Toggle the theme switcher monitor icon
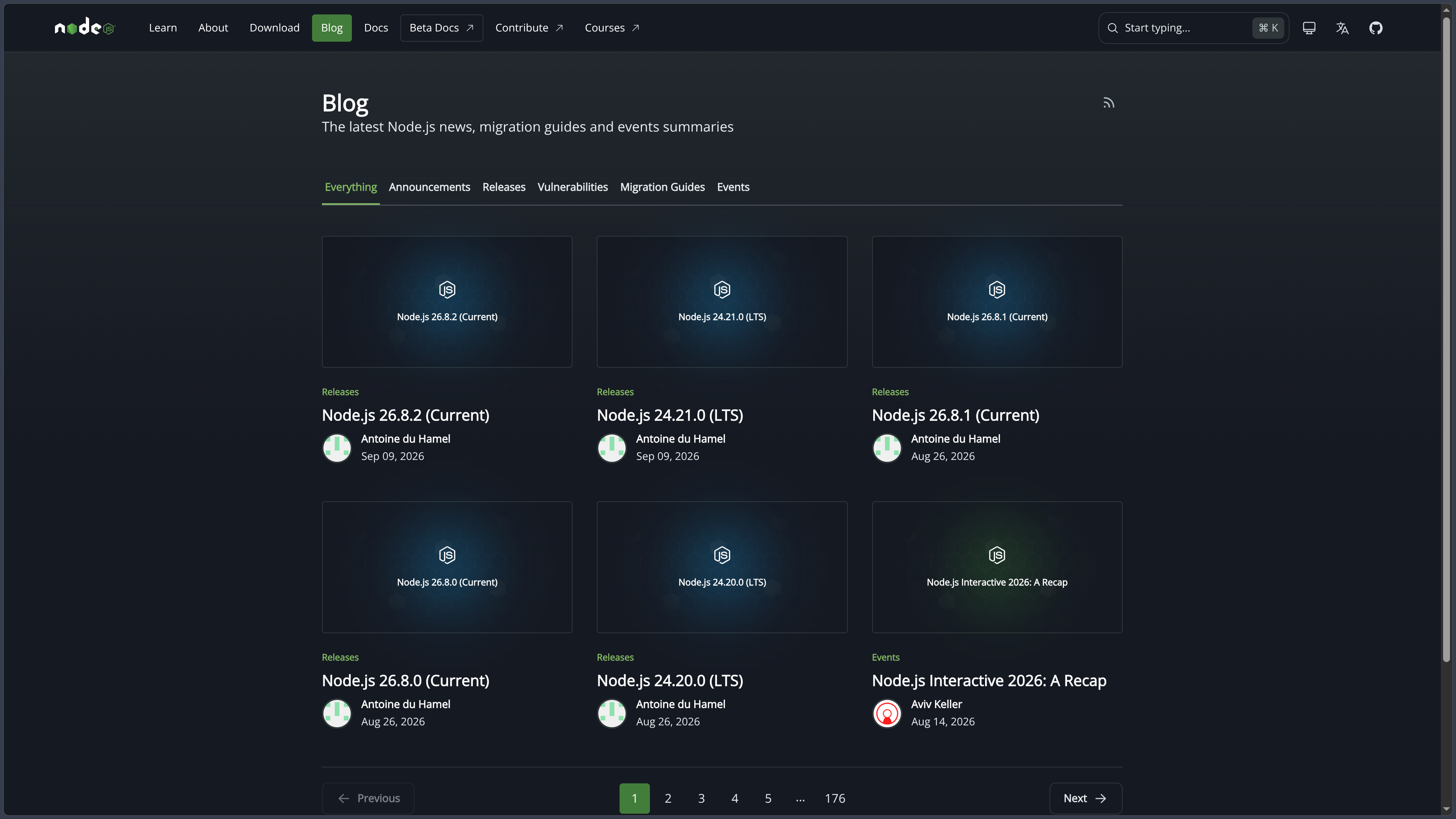Viewport: 1456px width, 819px height. [x=1309, y=28]
